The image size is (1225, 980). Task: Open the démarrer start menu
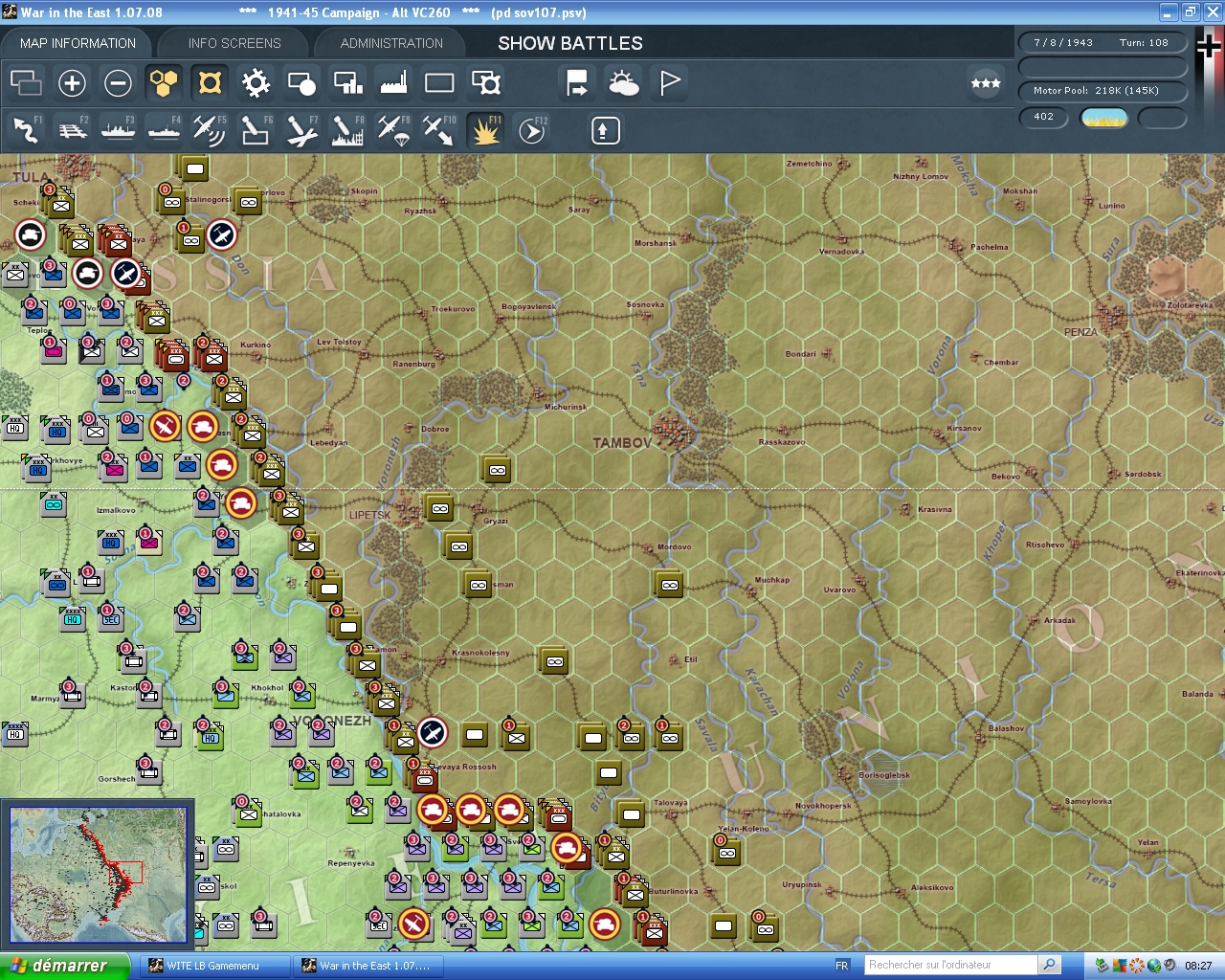pos(64,966)
